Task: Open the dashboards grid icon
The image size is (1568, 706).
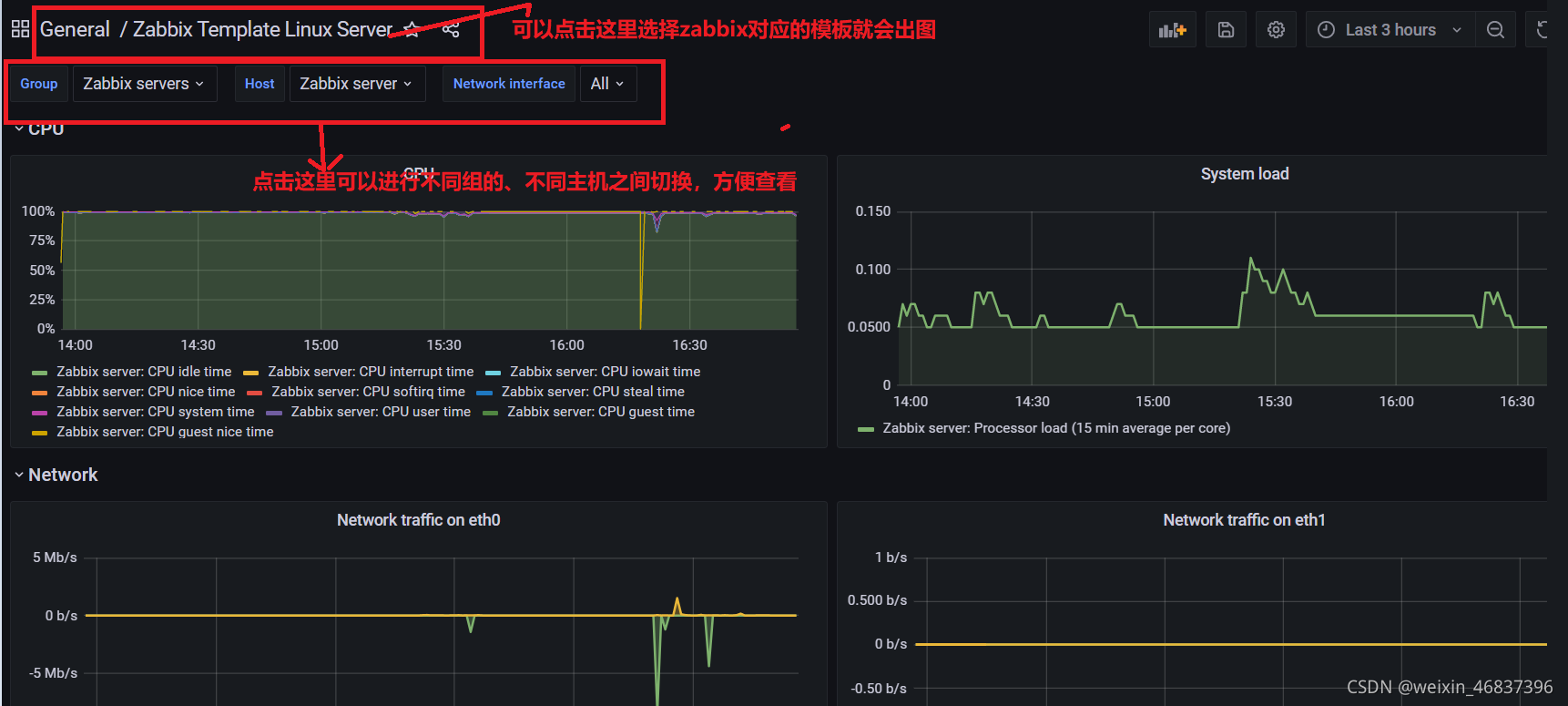Action: (20, 29)
